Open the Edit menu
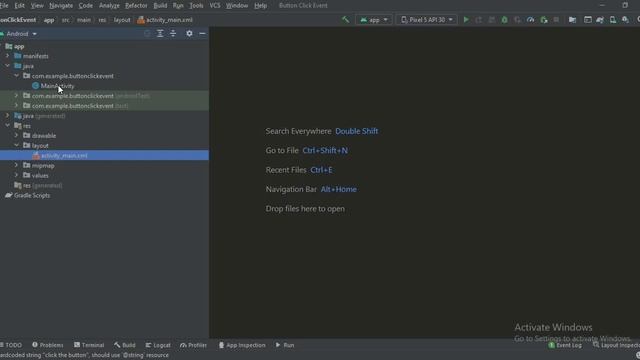 coord(20,6)
